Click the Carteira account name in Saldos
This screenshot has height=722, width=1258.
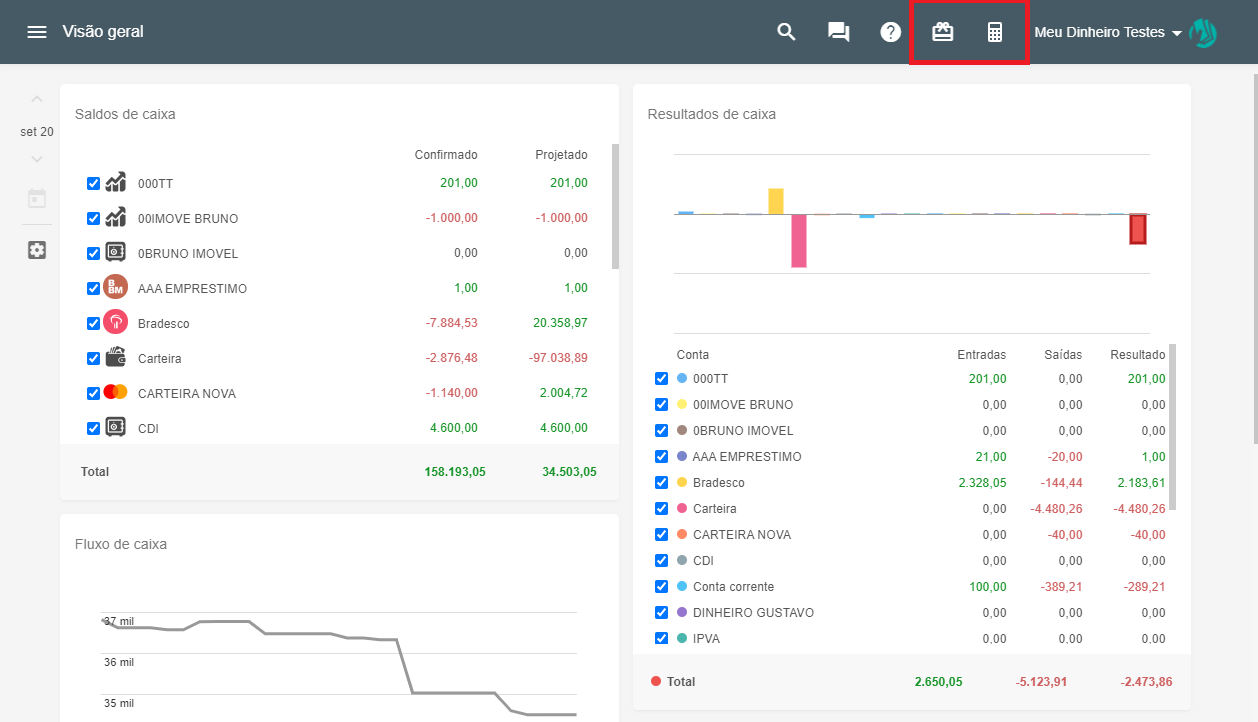pyautogui.click(x=160, y=358)
